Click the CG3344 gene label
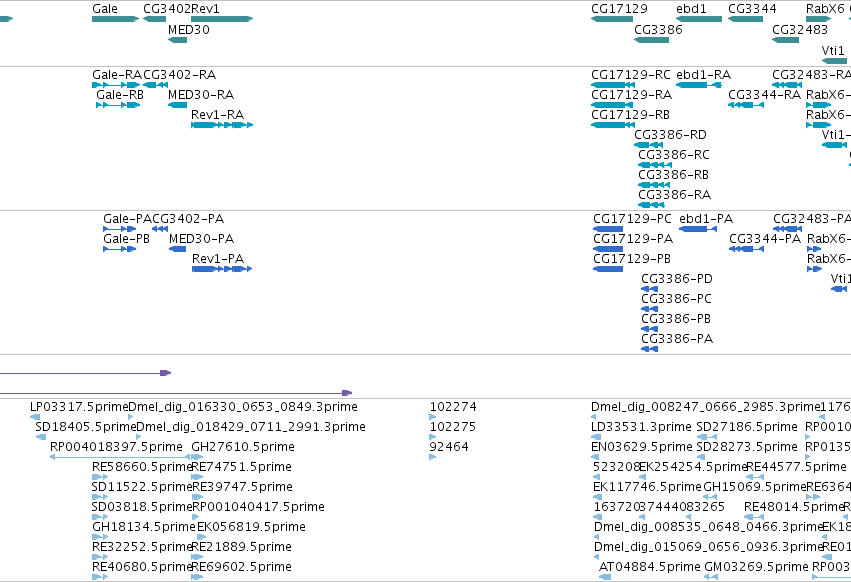The width and height of the screenshot is (851, 582). (x=752, y=9)
